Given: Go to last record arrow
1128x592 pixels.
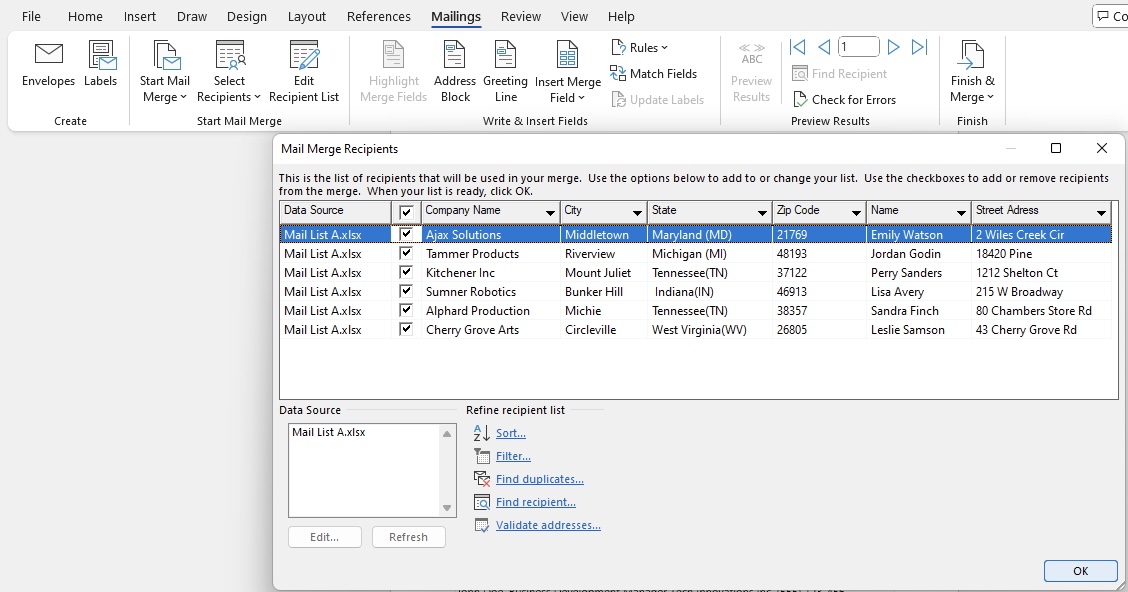Looking at the screenshot, I should [x=919, y=47].
